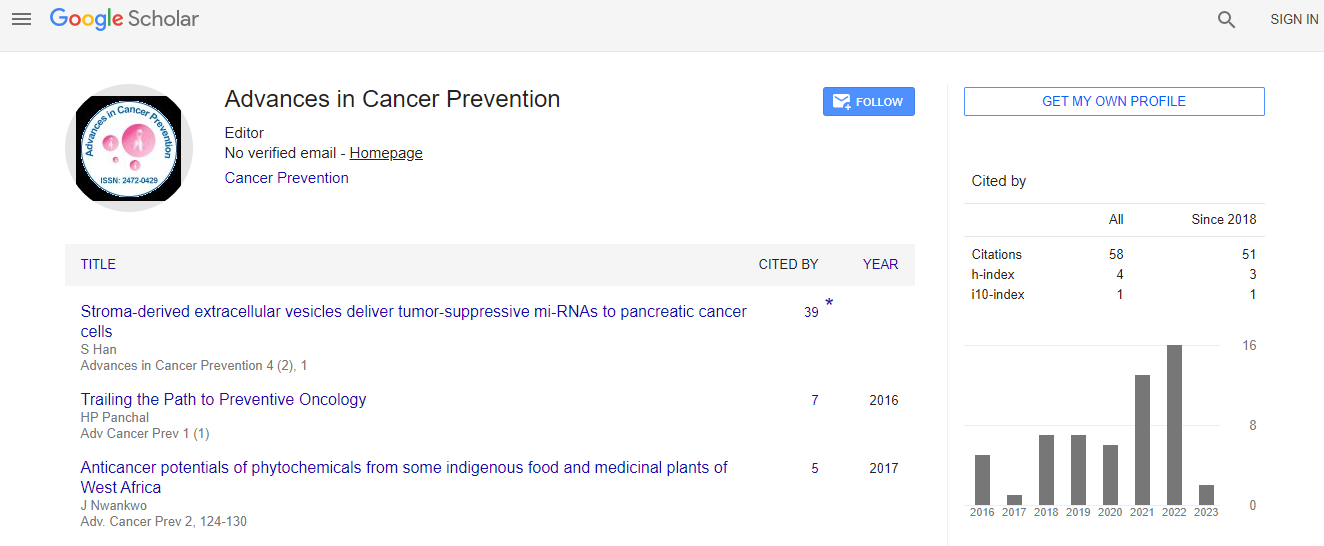Click the 2022 bar in citation chart
The height and width of the screenshot is (546, 1324).
coord(1174,425)
